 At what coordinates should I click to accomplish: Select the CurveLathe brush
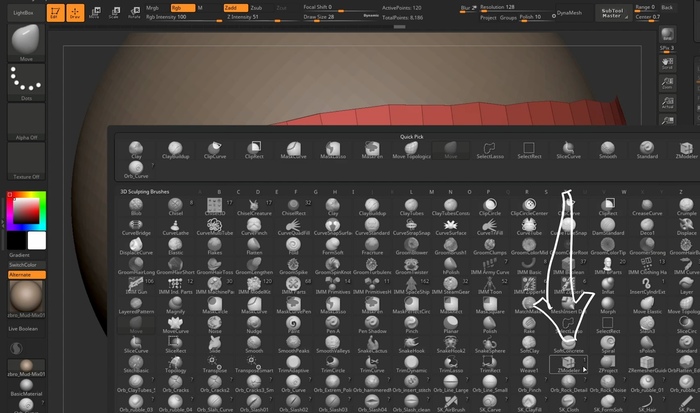pos(175,226)
